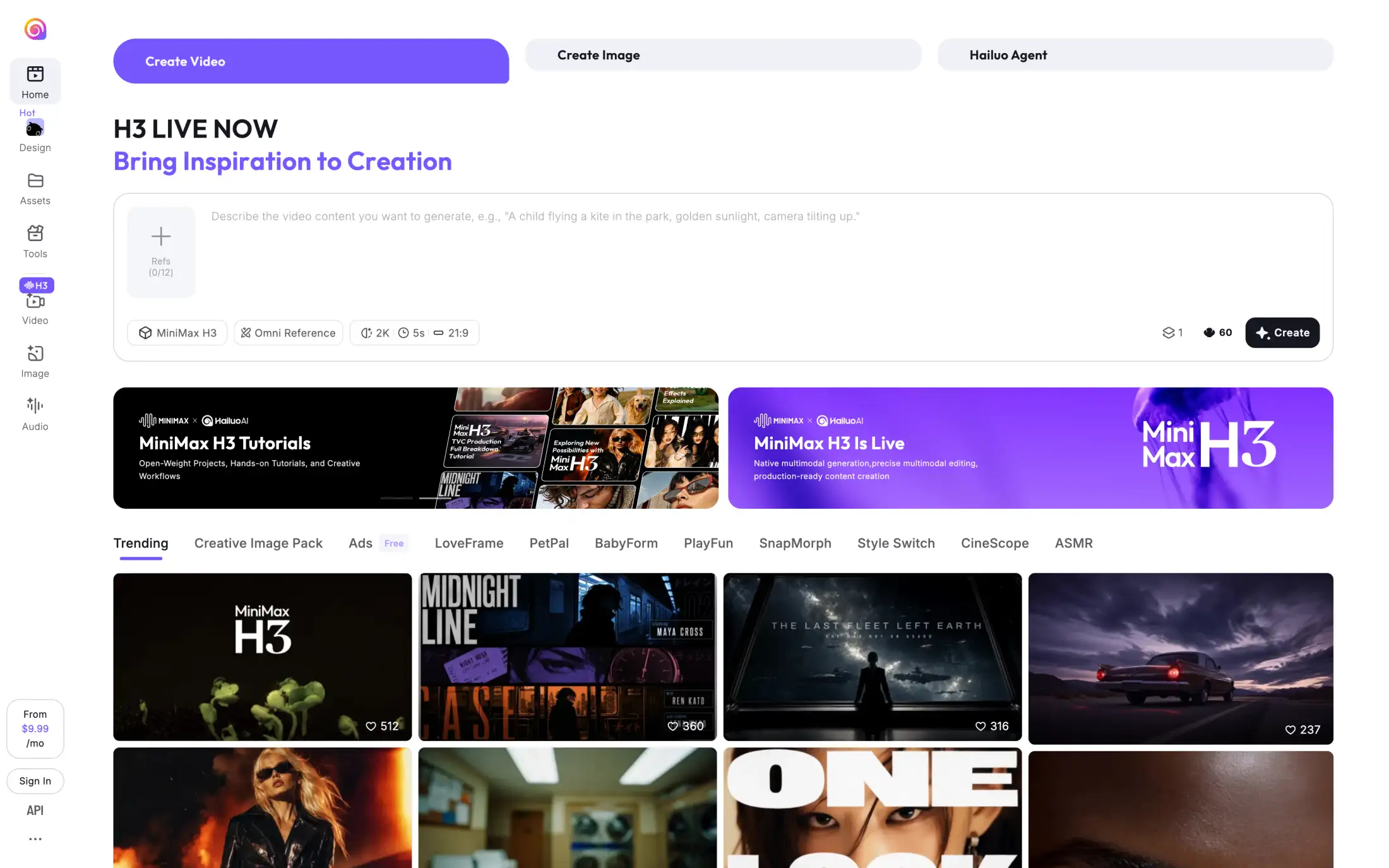Image resolution: width=1389 pixels, height=868 pixels.
Task: Change the 5s duration setting
Action: tap(412, 333)
